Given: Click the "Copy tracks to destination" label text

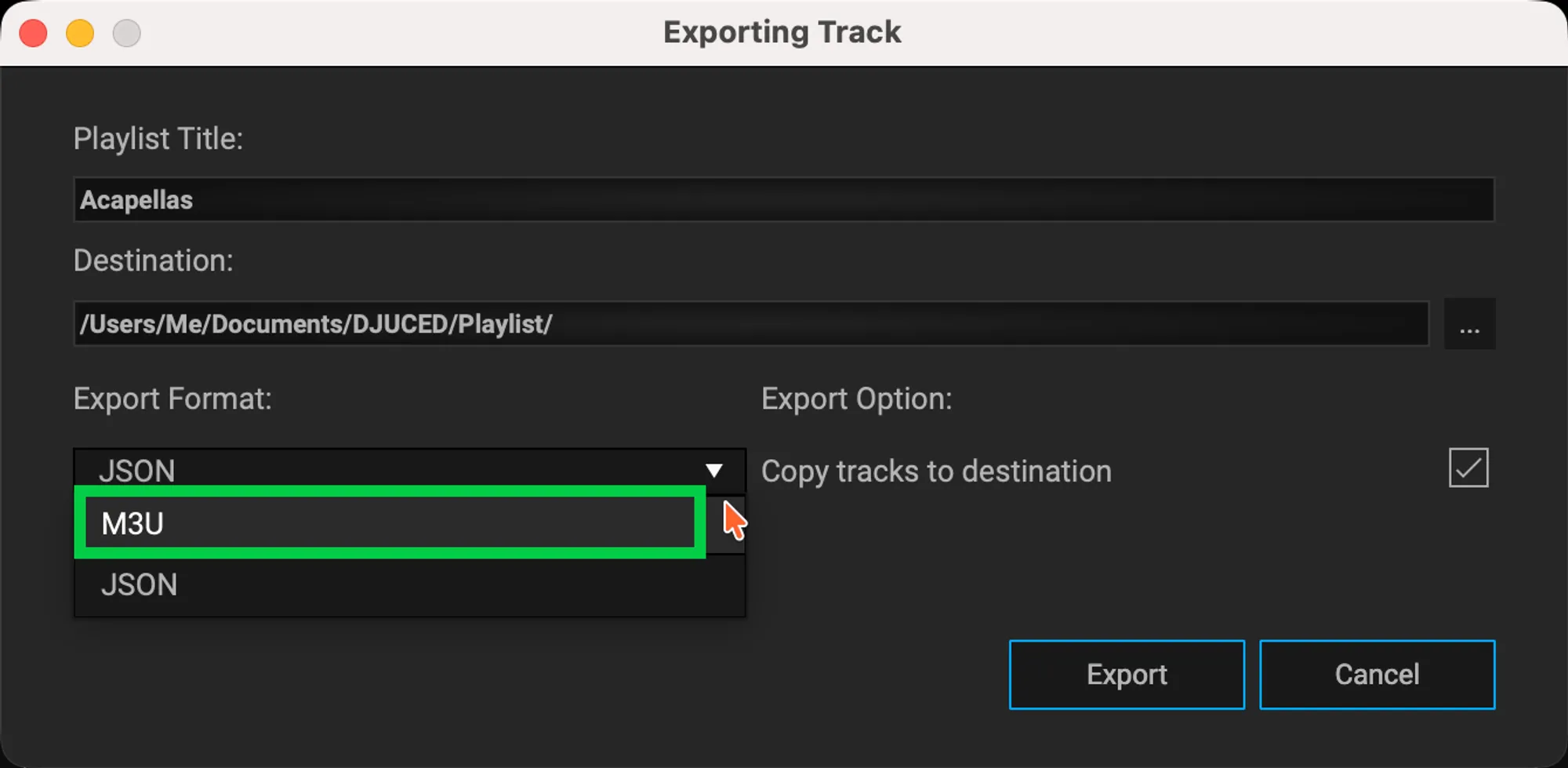Looking at the screenshot, I should (936, 471).
